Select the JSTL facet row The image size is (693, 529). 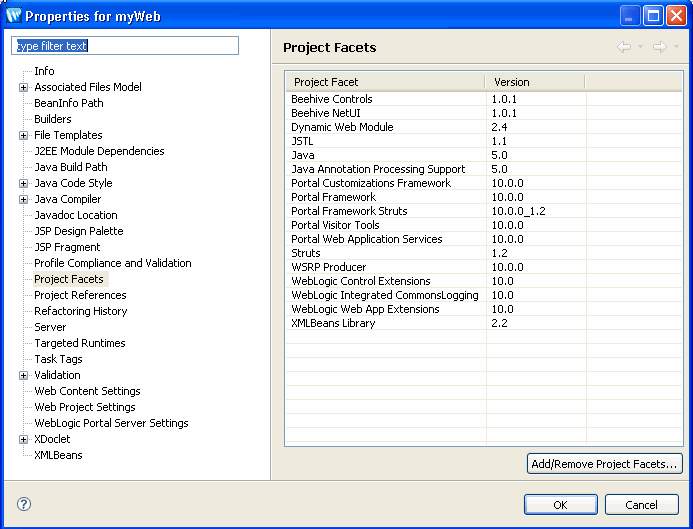coord(484,141)
